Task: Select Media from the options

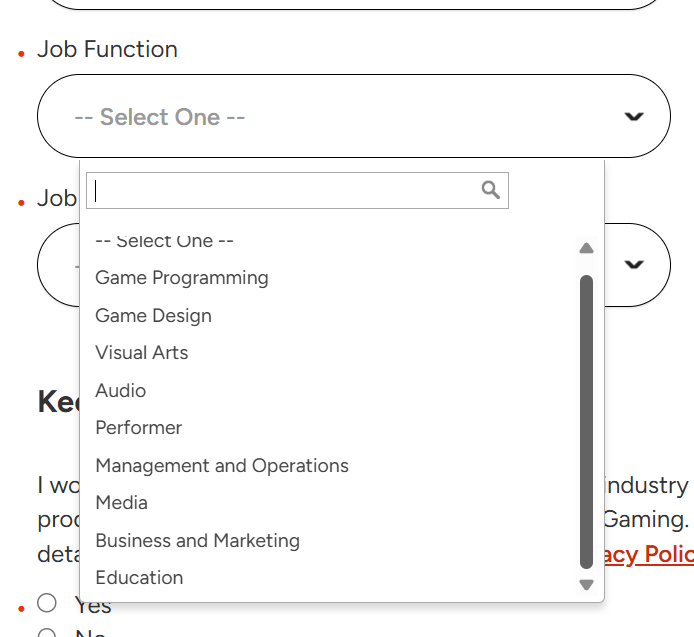Action: [x=121, y=503]
